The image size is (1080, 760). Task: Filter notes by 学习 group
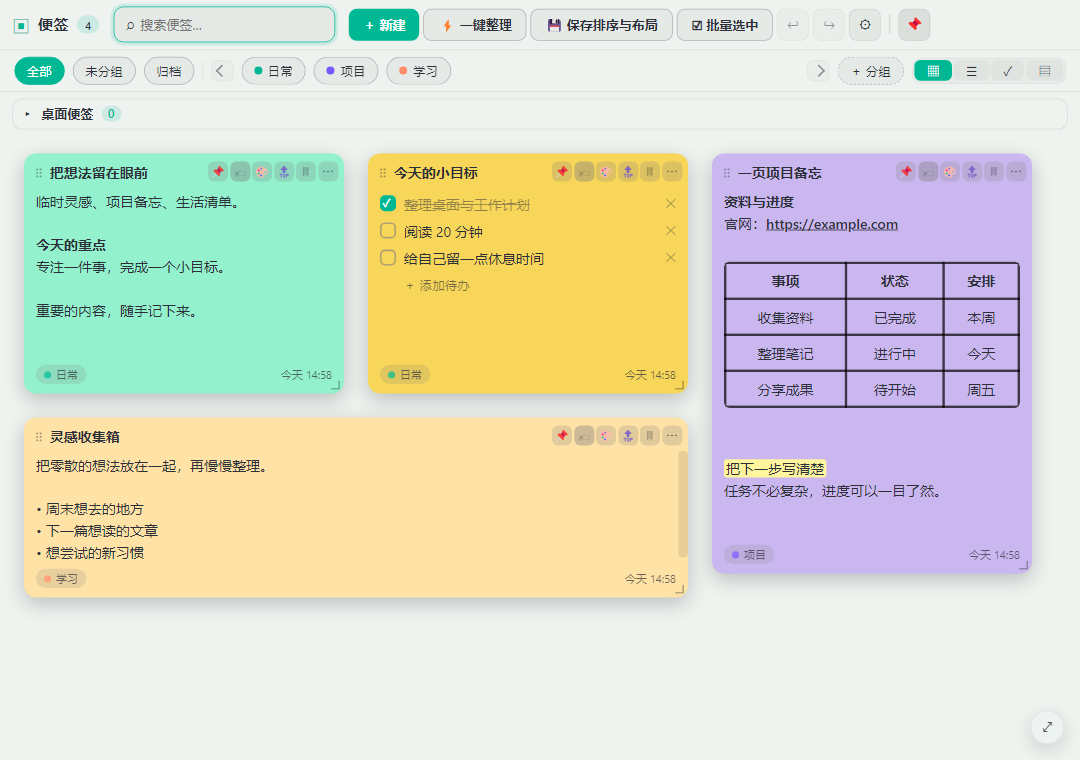click(x=419, y=71)
